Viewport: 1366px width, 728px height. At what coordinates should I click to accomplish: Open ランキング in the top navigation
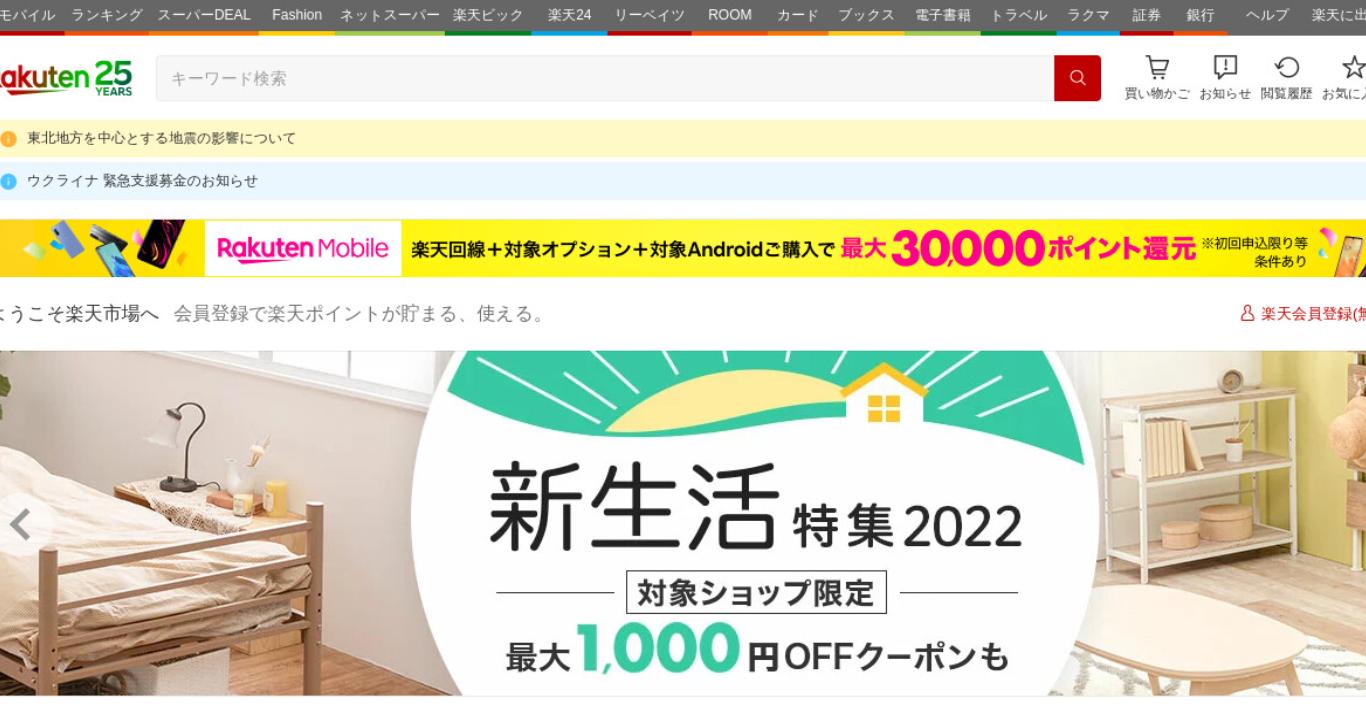(107, 15)
